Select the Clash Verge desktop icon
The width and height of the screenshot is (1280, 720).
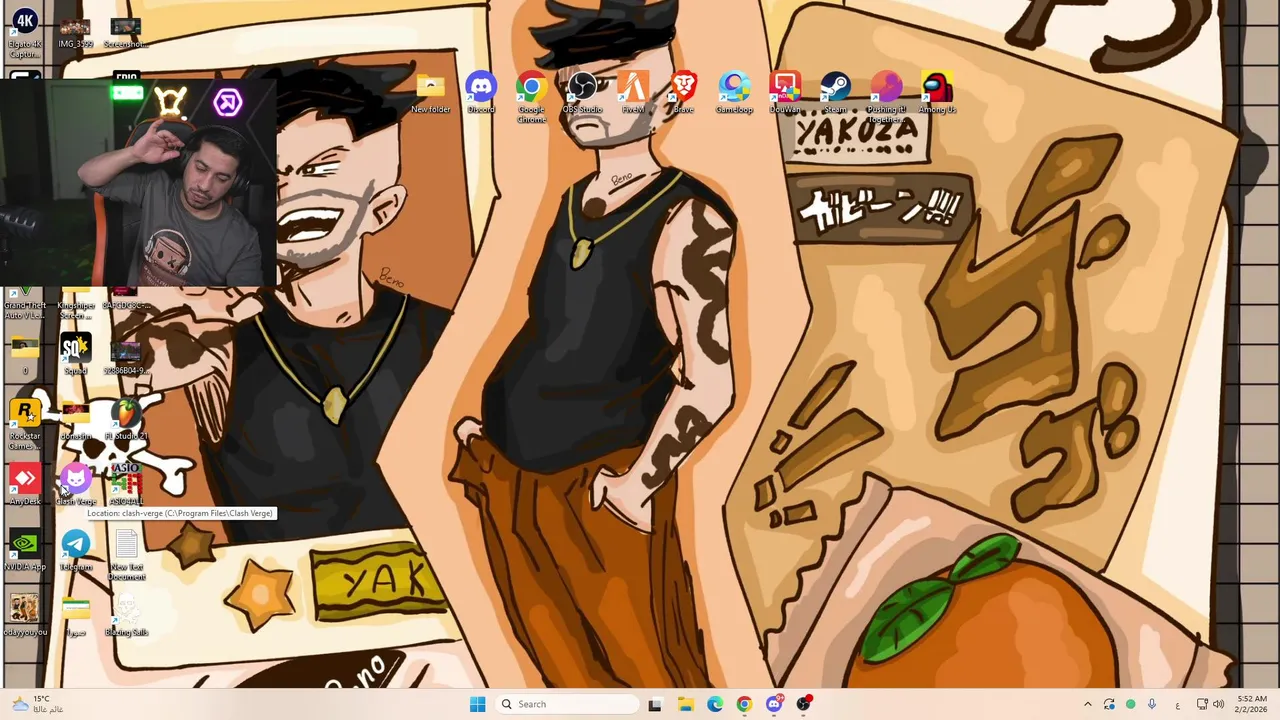[x=76, y=484]
